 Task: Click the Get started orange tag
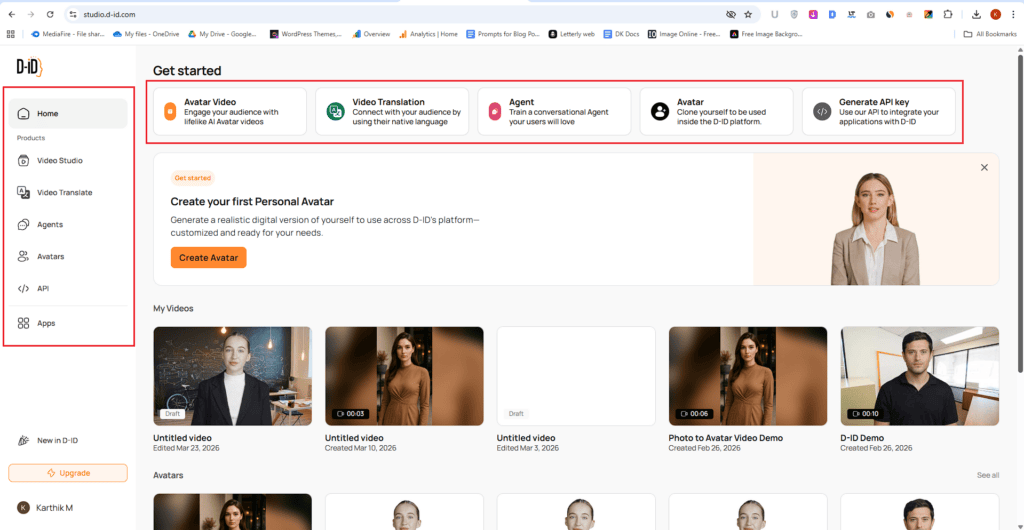click(x=193, y=178)
